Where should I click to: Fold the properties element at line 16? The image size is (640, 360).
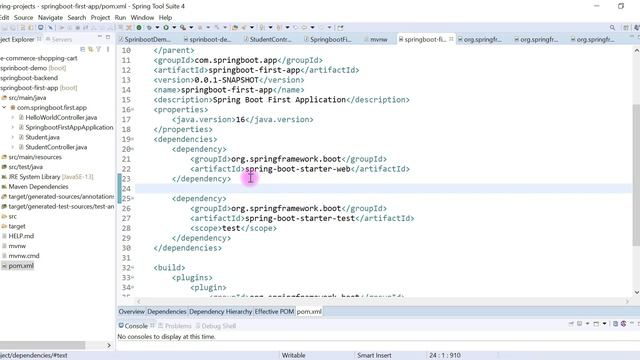[133, 110]
